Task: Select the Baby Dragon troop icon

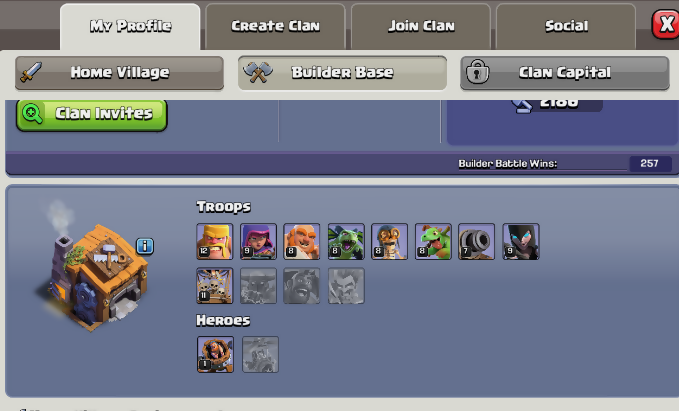Action: coord(433,242)
